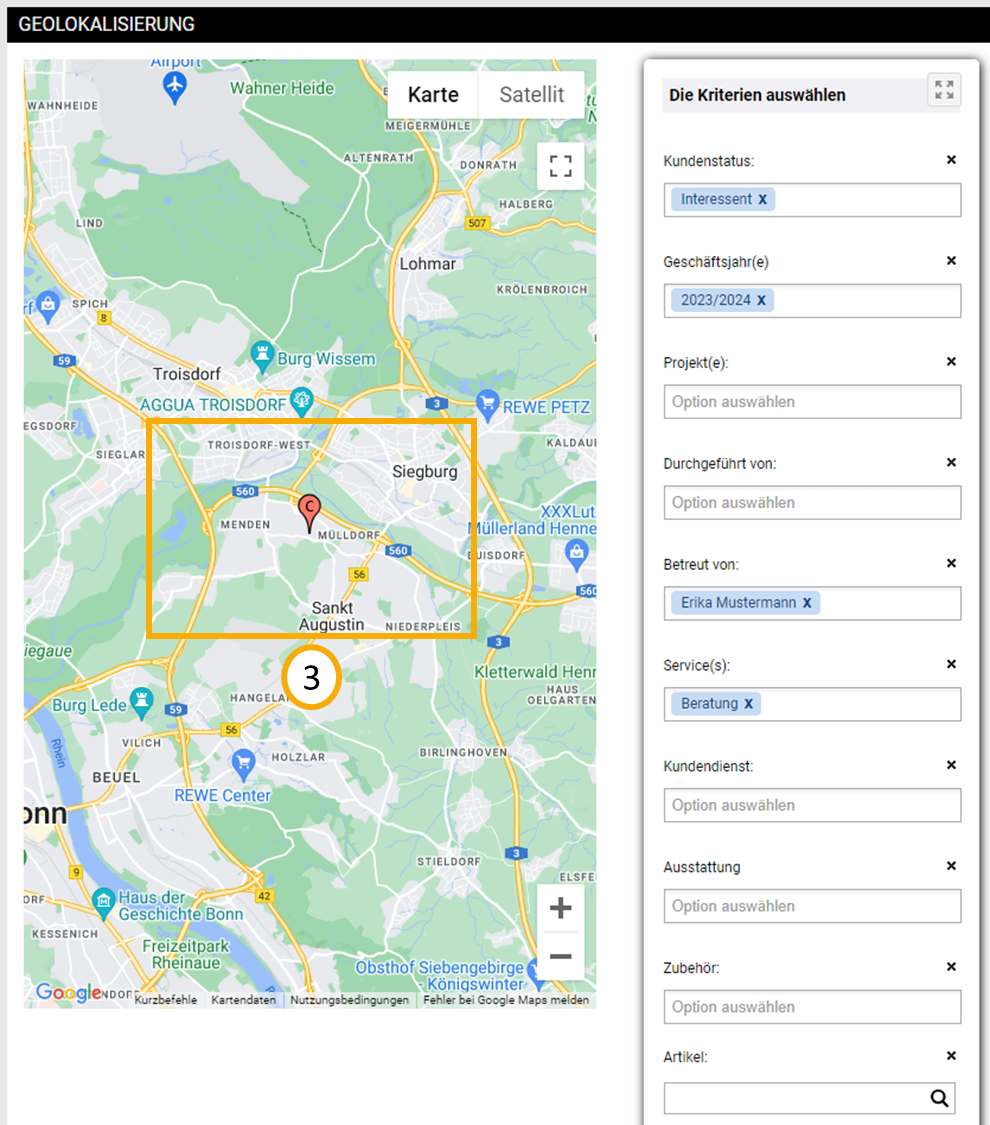This screenshot has height=1125, width=990.
Task: Click the search magnifier in the Artikel field
Action: pos(939,1098)
